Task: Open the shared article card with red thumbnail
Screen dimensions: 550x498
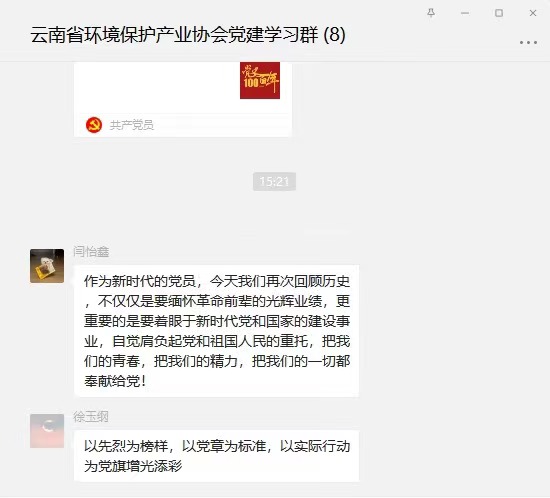Action: pyautogui.click(x=183, y=99)
